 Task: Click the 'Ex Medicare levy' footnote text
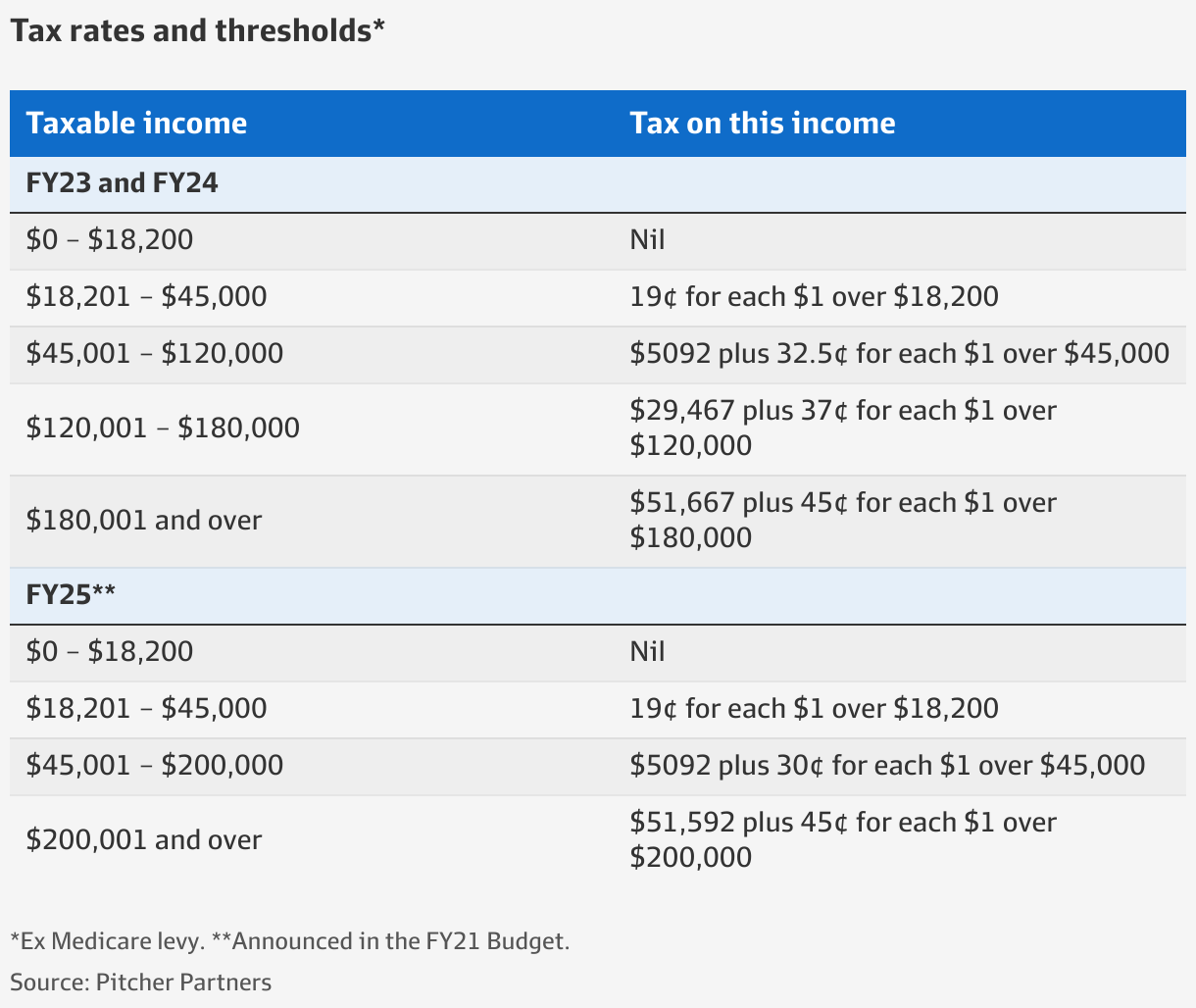point(107,941)
